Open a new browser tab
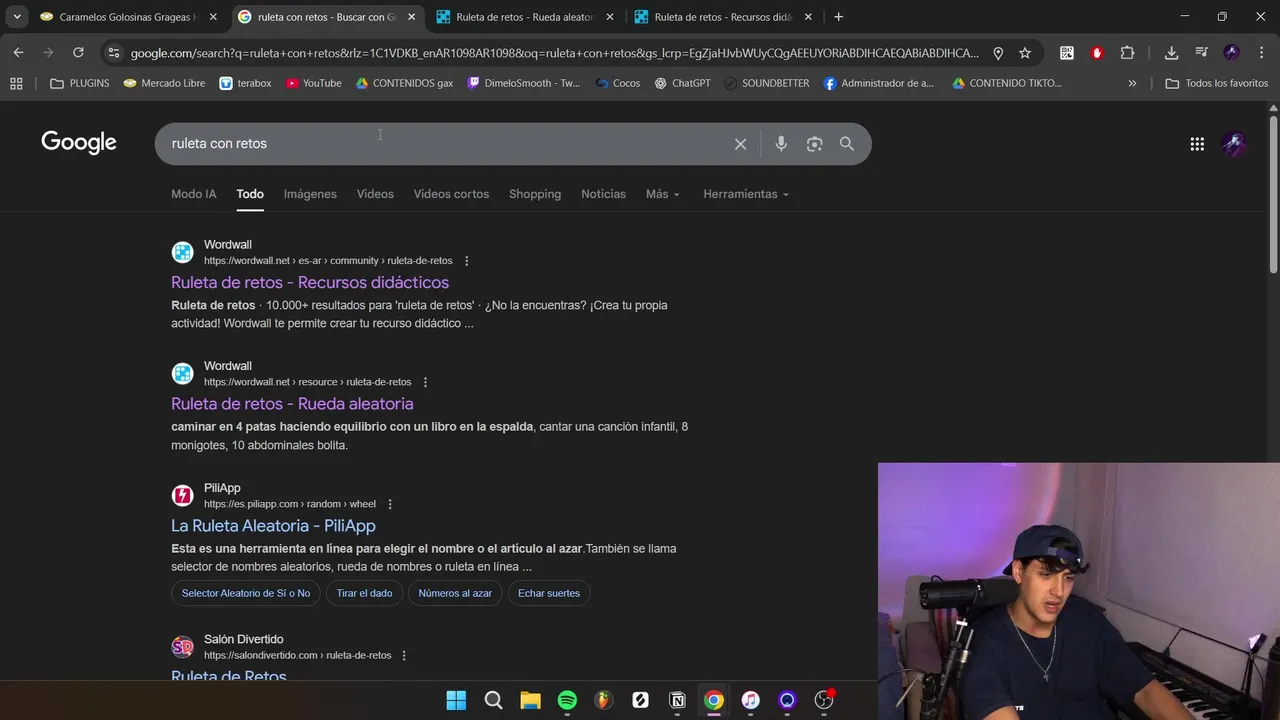1280x720 pixels. pos(838,17)
